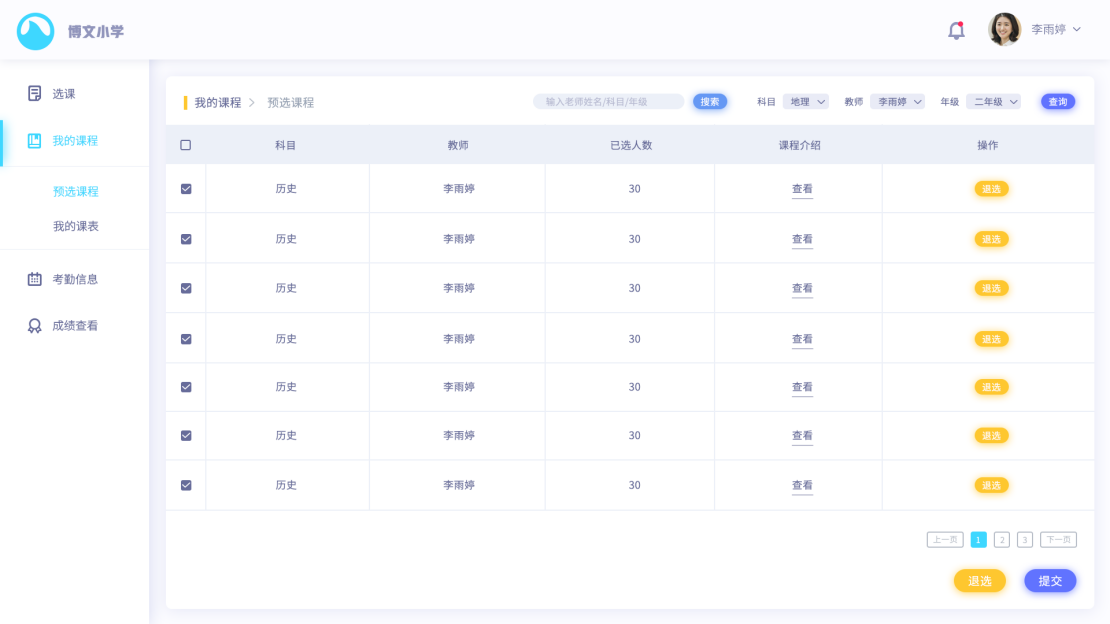Click the user avatar photo
This screenshot has width=1110, height=624.
[1004, 30]
